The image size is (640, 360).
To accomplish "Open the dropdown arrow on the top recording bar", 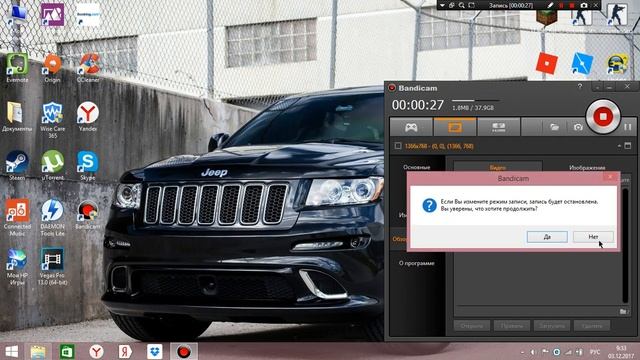I will tap(442, 5).
